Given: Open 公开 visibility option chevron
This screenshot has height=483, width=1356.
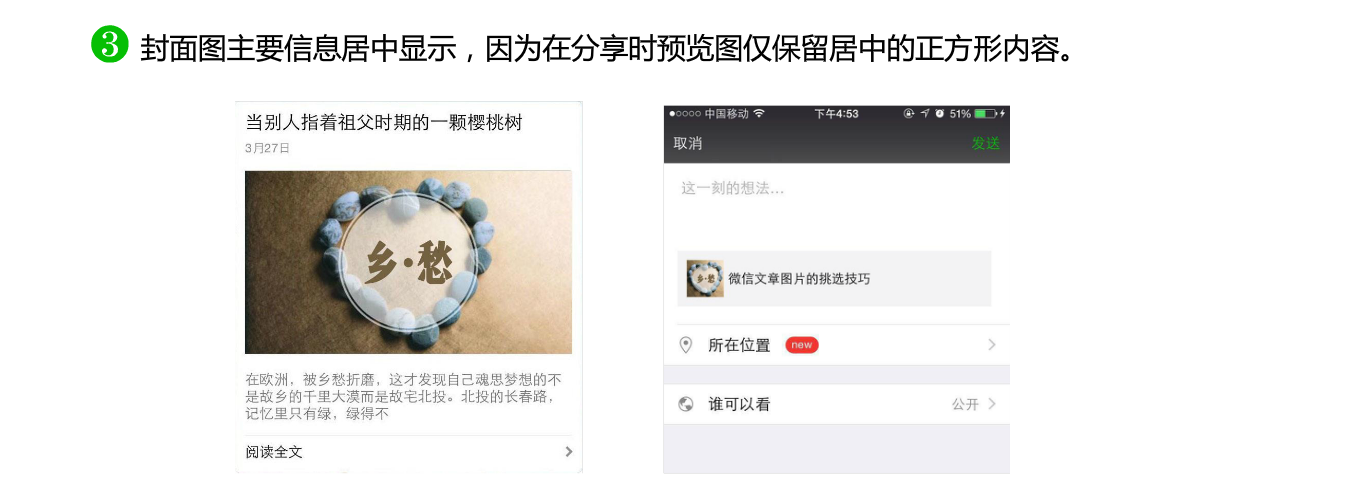Looking at the screenshot, I should (992, 404).
